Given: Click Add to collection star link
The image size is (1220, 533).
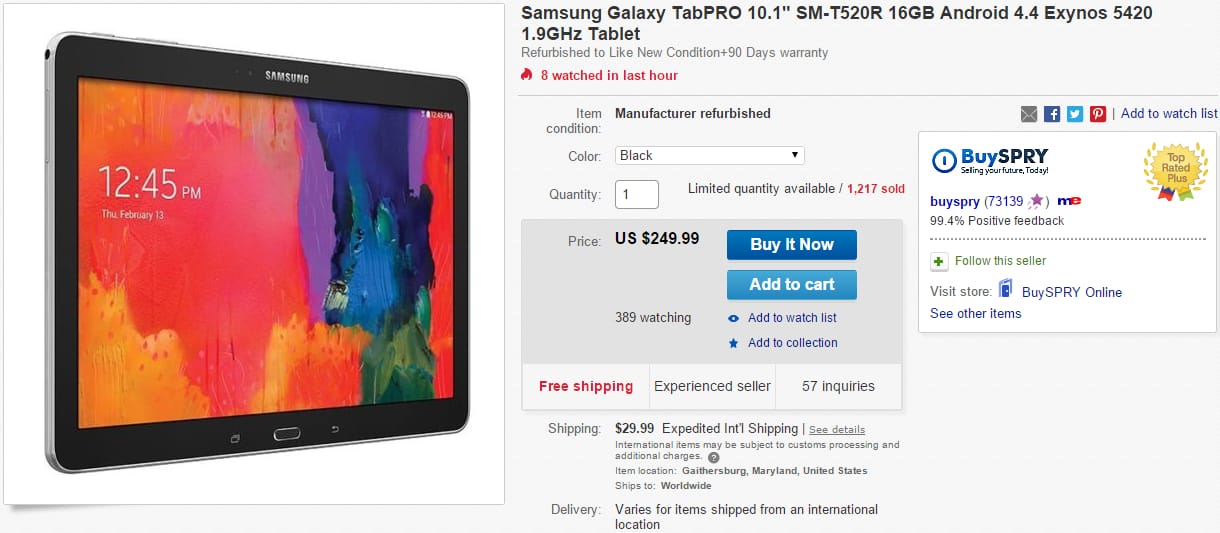Looking at the screenshot, I should 792,343.
